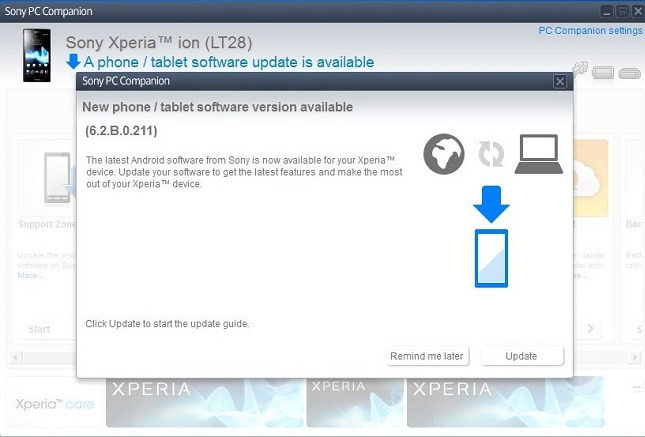
Task: Choose Remind me later
Action: pyautogui.click(x=427, y=356)
